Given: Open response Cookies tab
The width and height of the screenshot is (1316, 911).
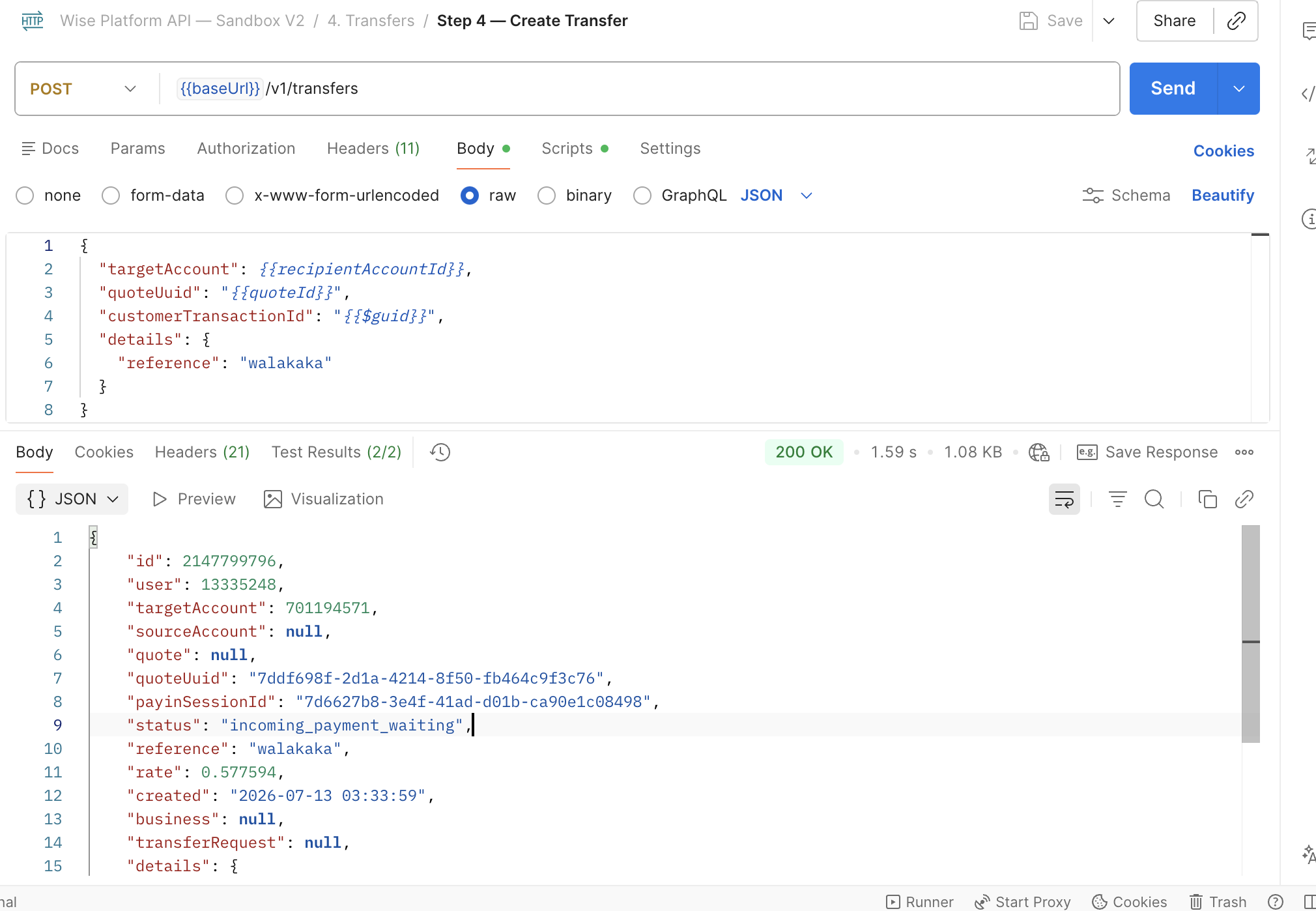Looking at the screenshot, I should [104, 452].
